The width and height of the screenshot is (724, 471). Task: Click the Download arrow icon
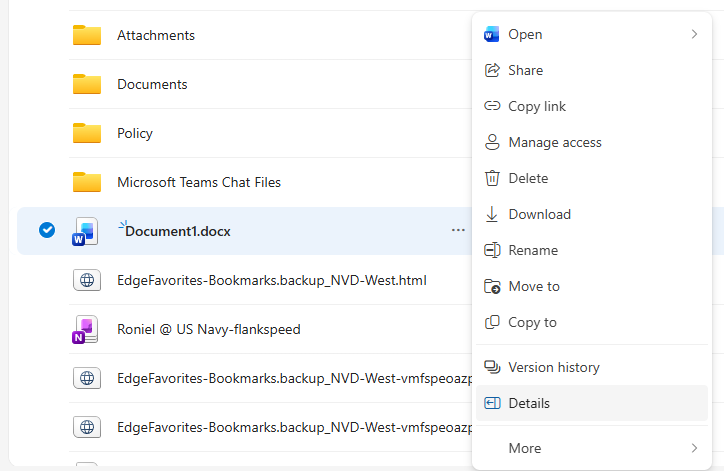tap(492, 214)
